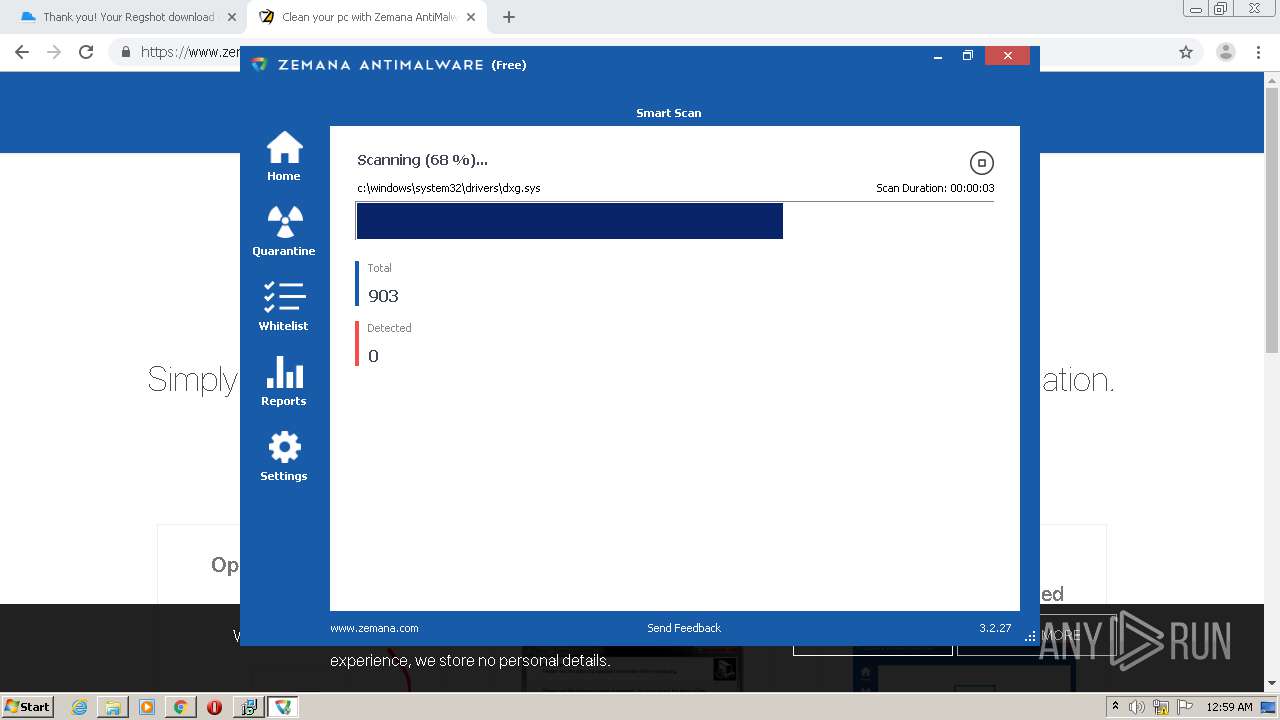The image size is (1280, 720).
Task: Open the Chrome three-dot menu
Action: (x=1259, y=52)
